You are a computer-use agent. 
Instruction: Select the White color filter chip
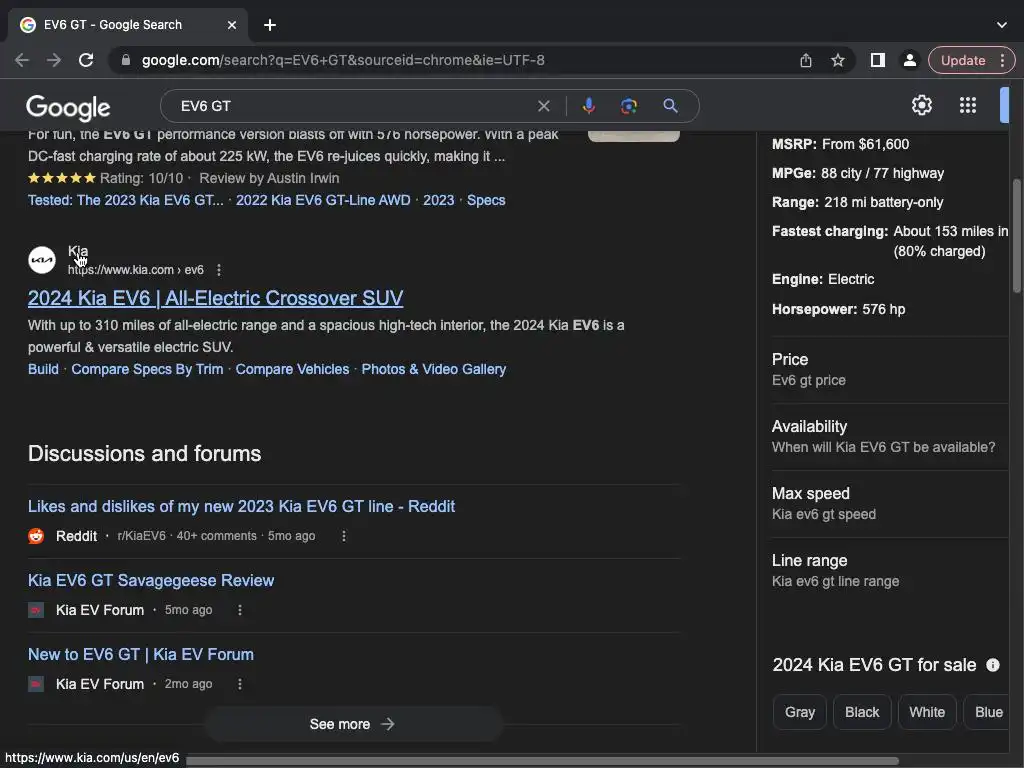tap(927, 712)
